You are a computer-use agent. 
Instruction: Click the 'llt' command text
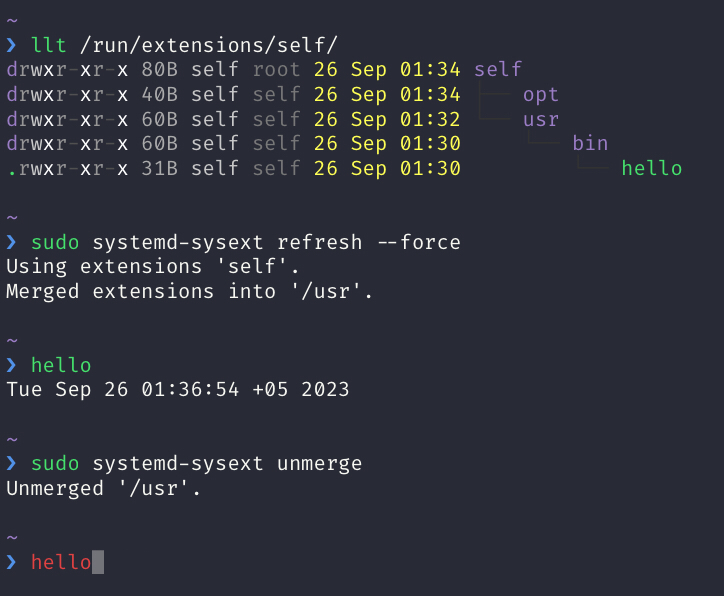(48, 45)
